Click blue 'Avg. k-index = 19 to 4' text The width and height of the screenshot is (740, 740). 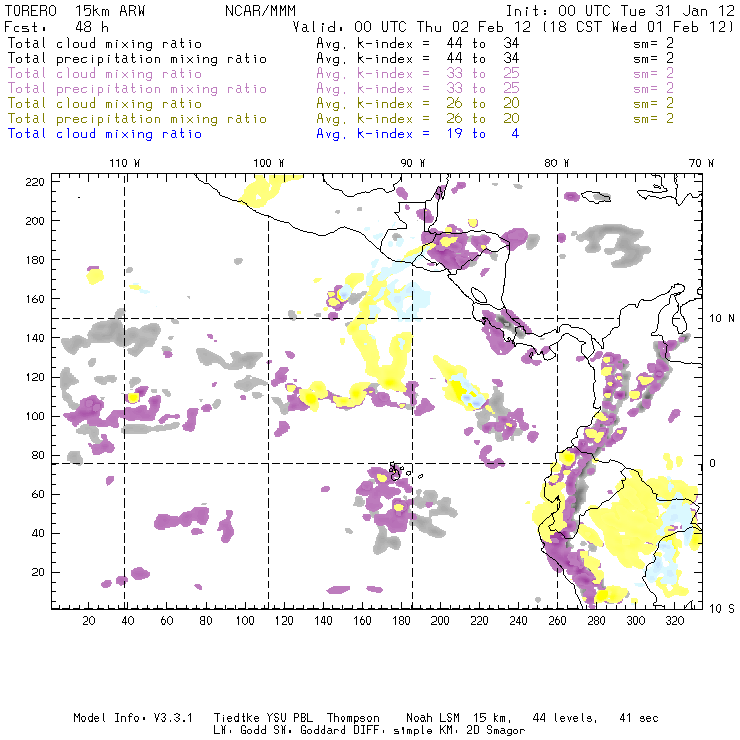(418, 134)
